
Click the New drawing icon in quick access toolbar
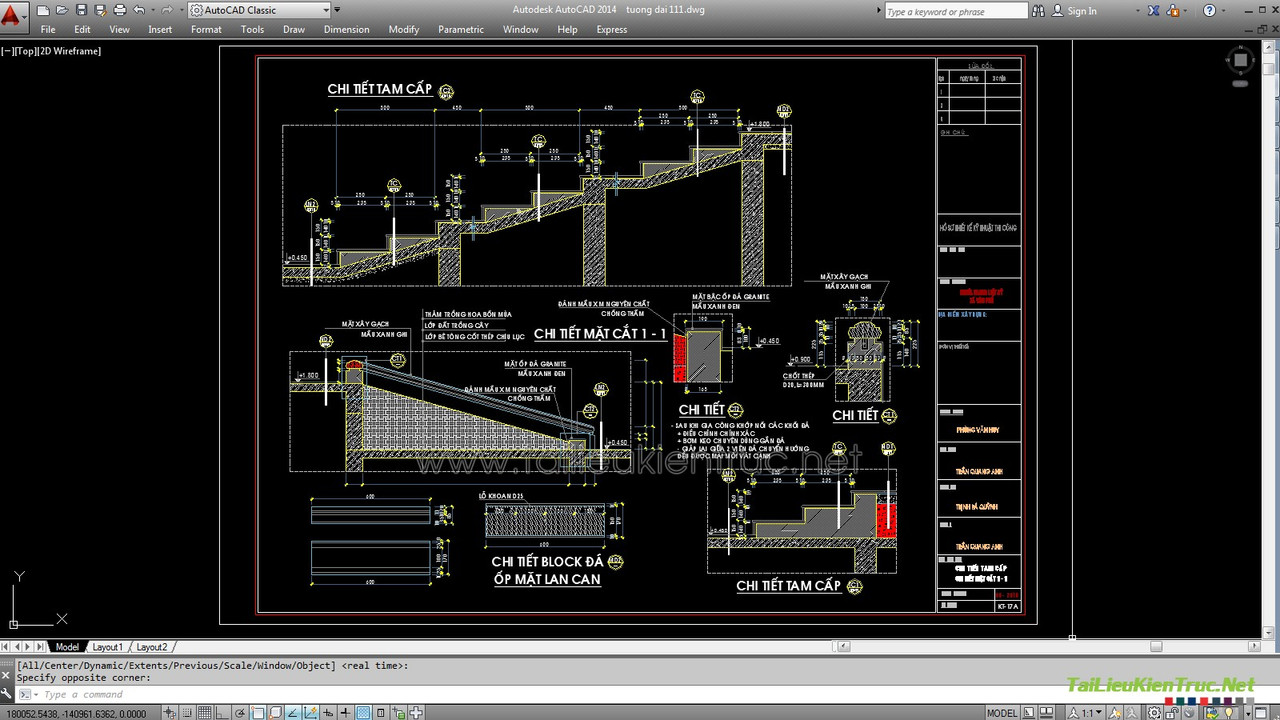(x=43, y=10)
